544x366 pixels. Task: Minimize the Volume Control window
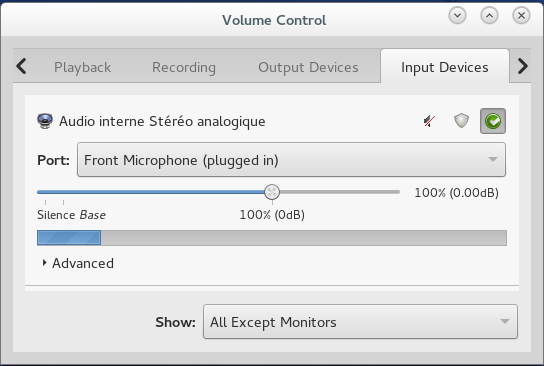457,16
